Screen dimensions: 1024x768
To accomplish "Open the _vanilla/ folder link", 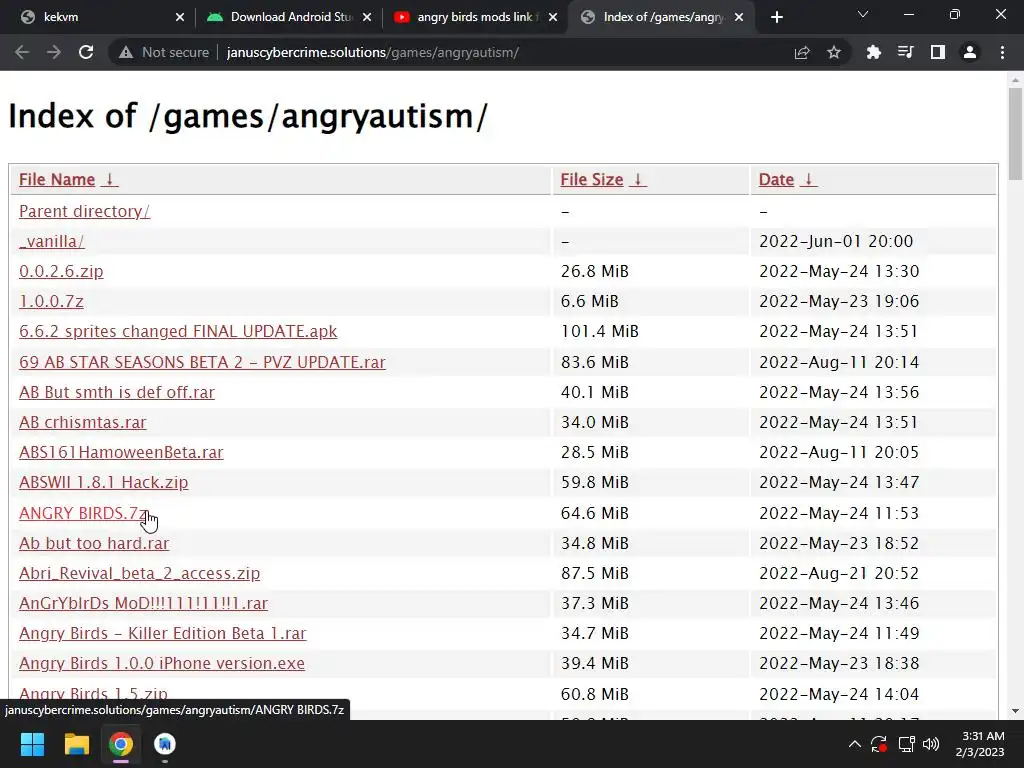I will click(x=52, y=242).
